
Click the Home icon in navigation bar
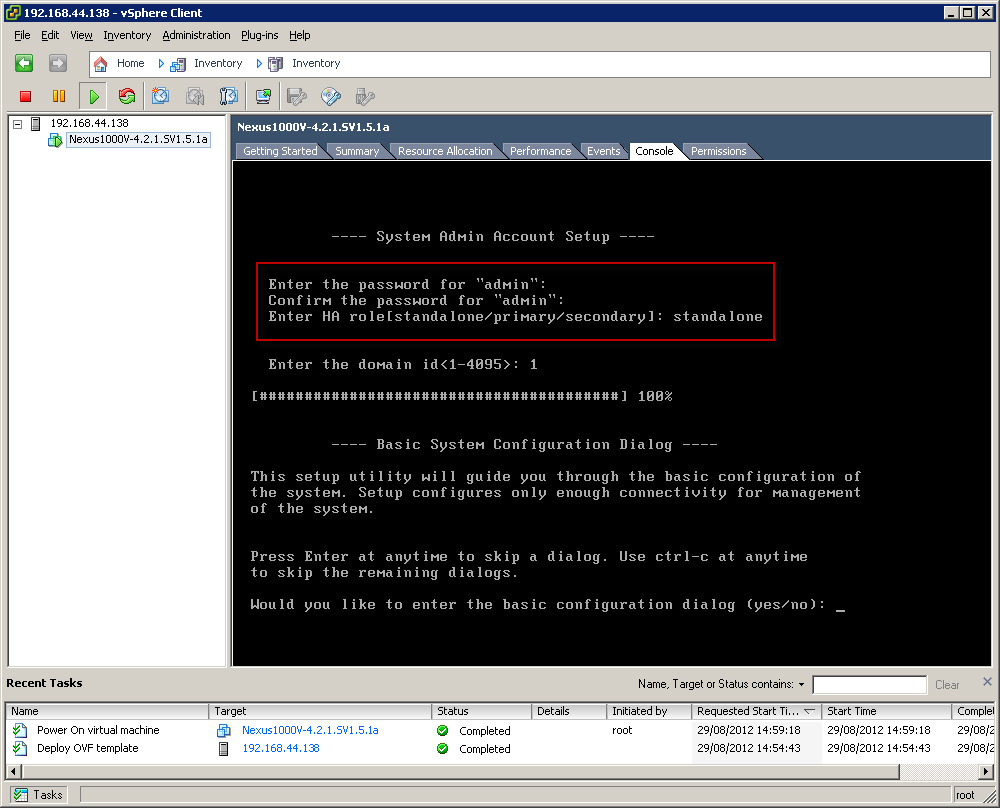[101, 64]
